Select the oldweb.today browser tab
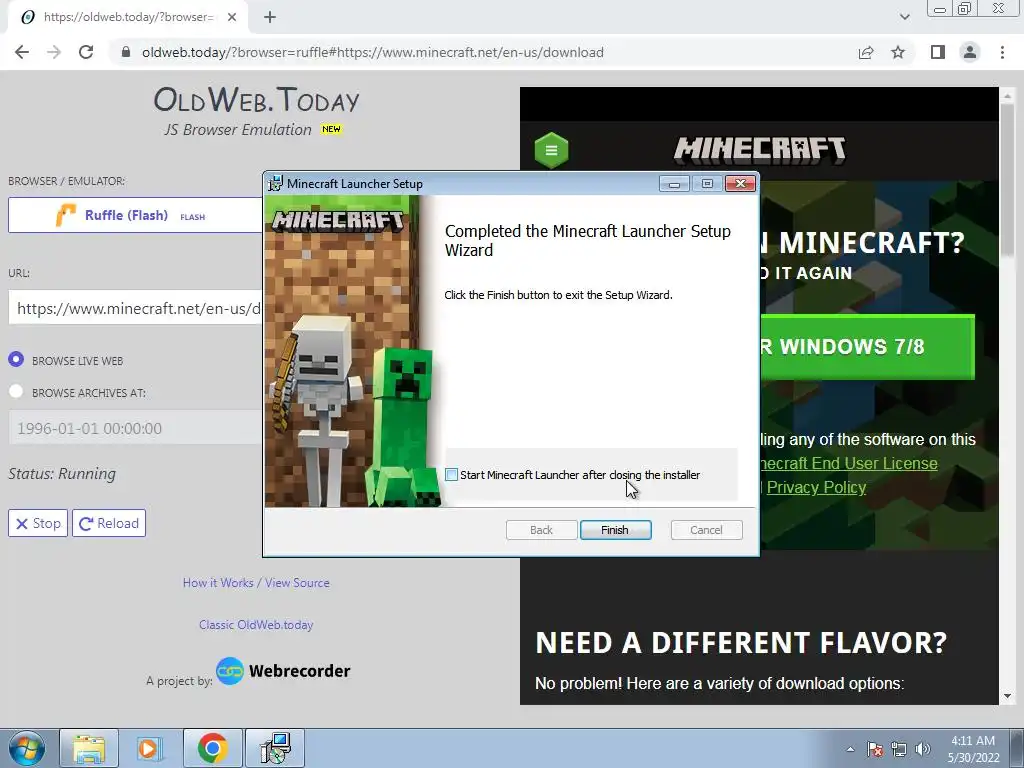1024x768 pixels. coord(128,17)
